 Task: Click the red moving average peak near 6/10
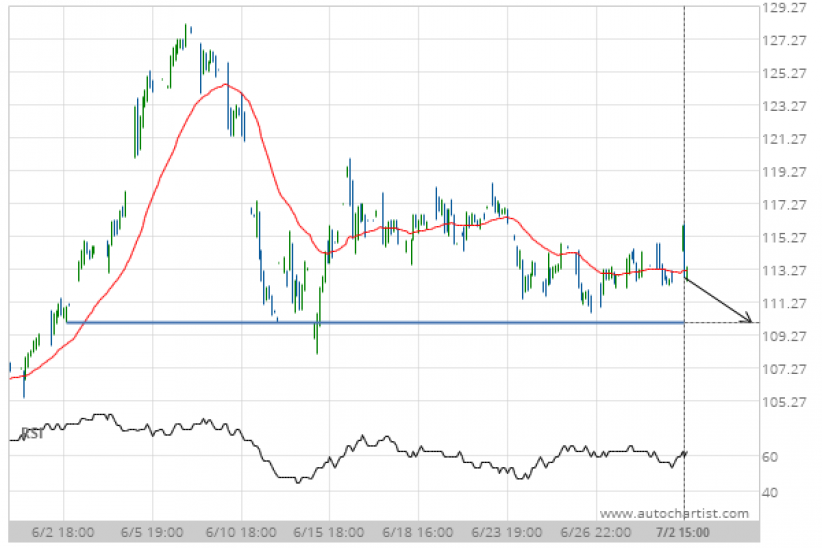pyautogui.click(x=226, y=84)
